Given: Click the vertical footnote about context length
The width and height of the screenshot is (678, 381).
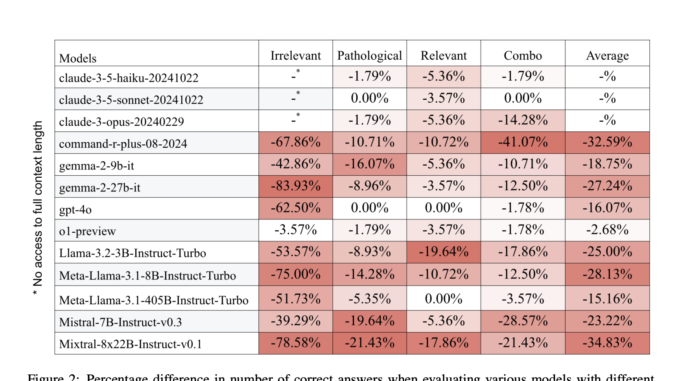Looking at the screenshot, I should 38,208.
